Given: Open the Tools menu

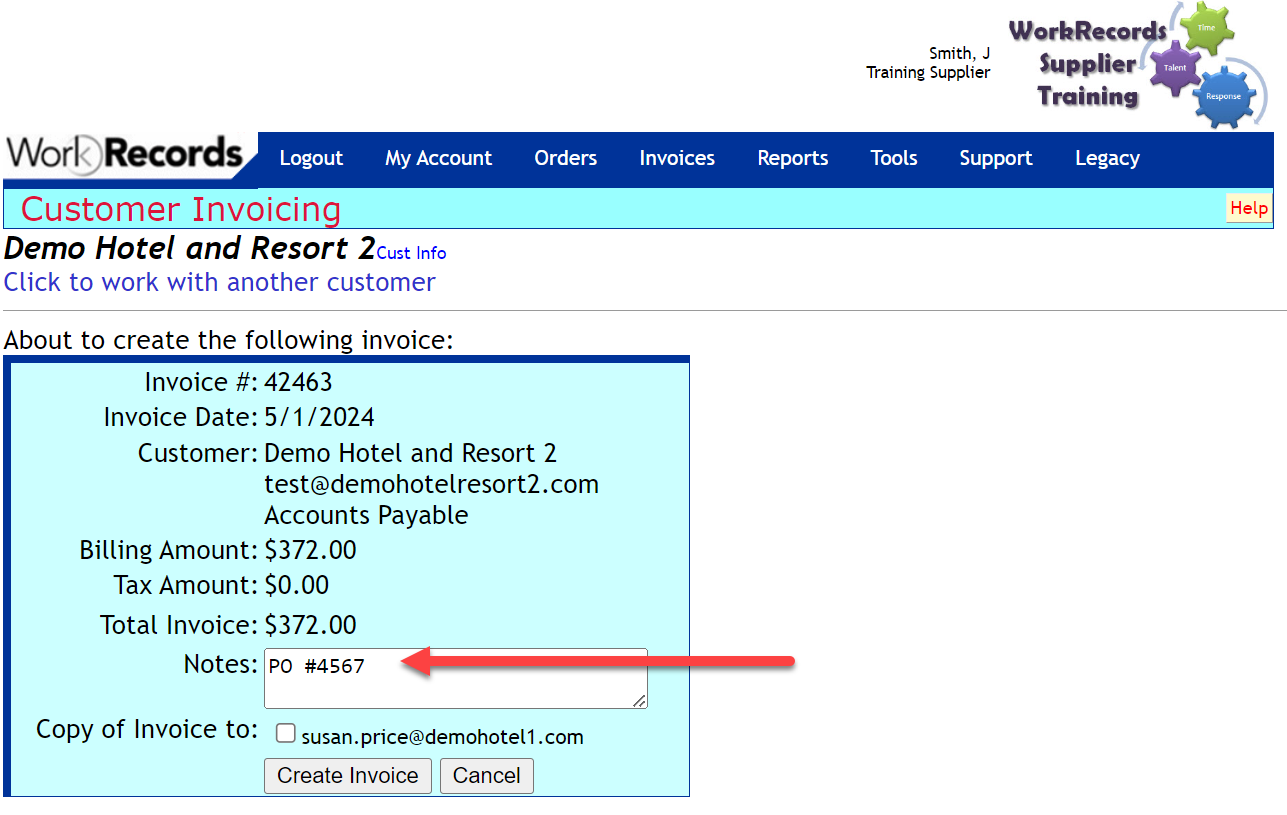Looking at the screenshot, I should point(894,158).
